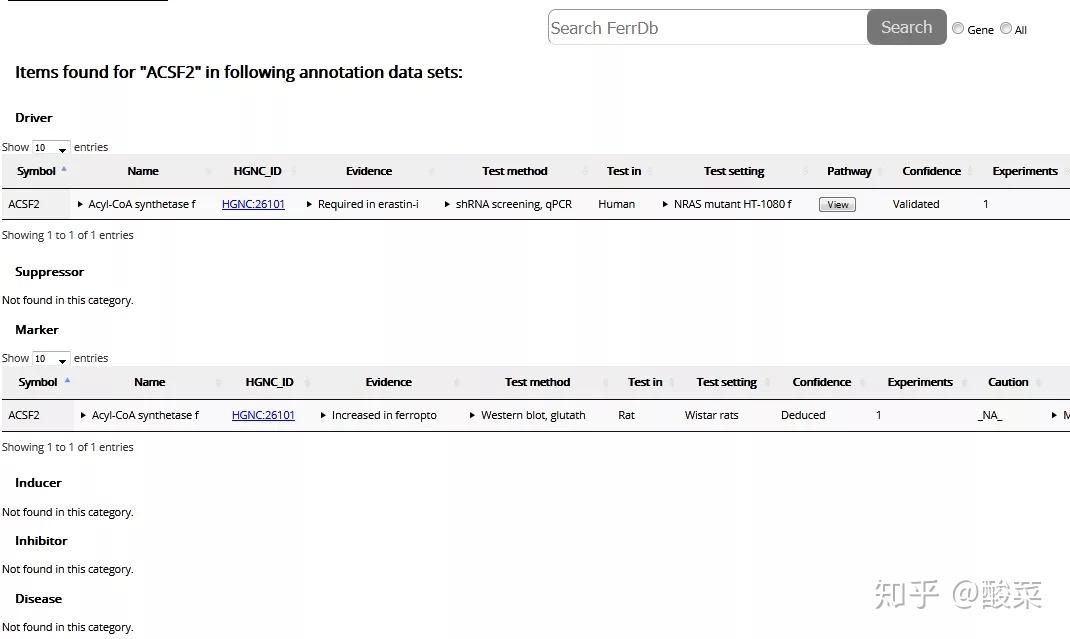Viewport: 1070px width, 639px height.
Task: Open HGNC:26101 link in Driver table
Action: pyautogui.click(x=253, y=204)
